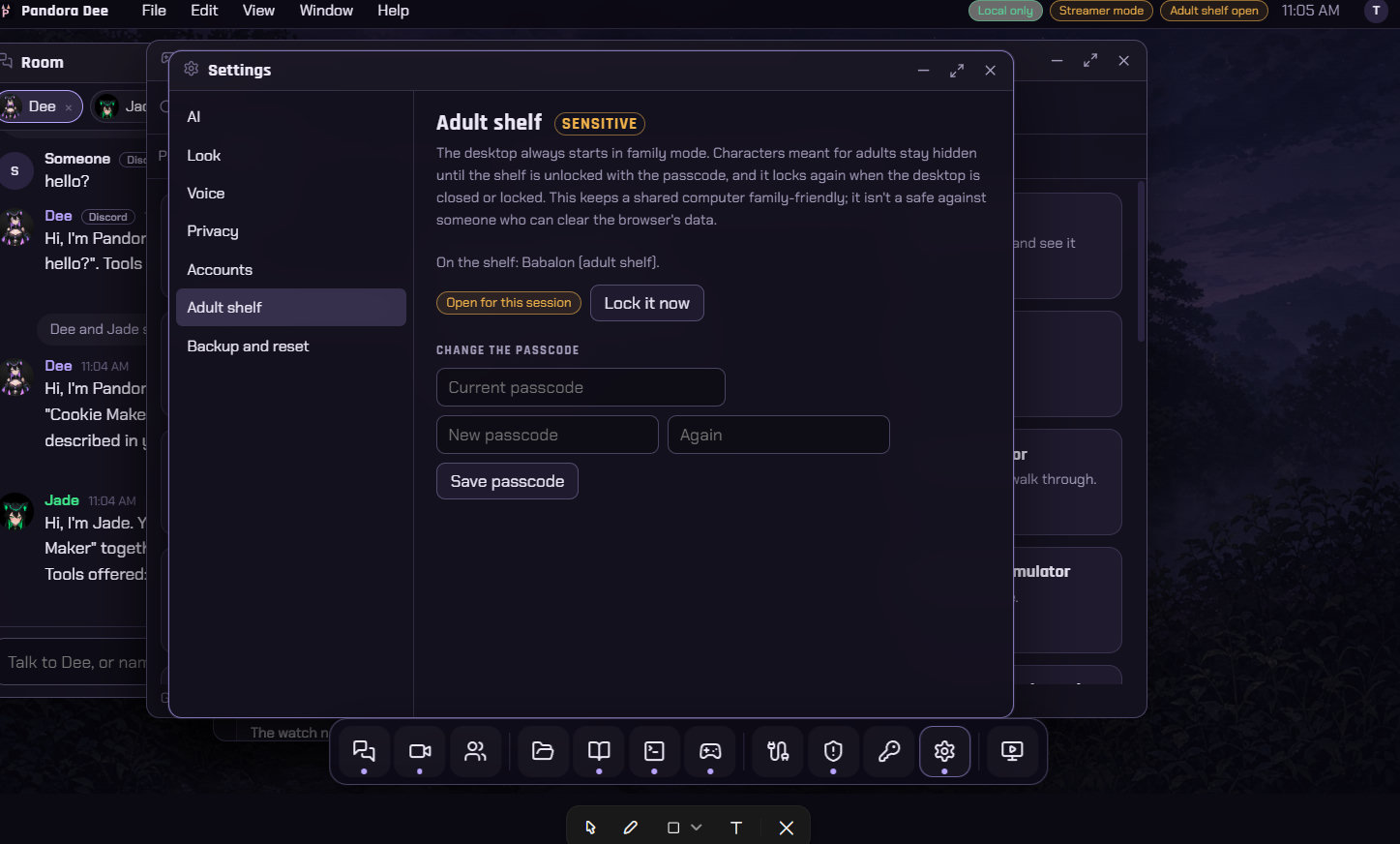Open the open-book icon in the dock
Viewport: 1400px width, 844px height.
599,751
